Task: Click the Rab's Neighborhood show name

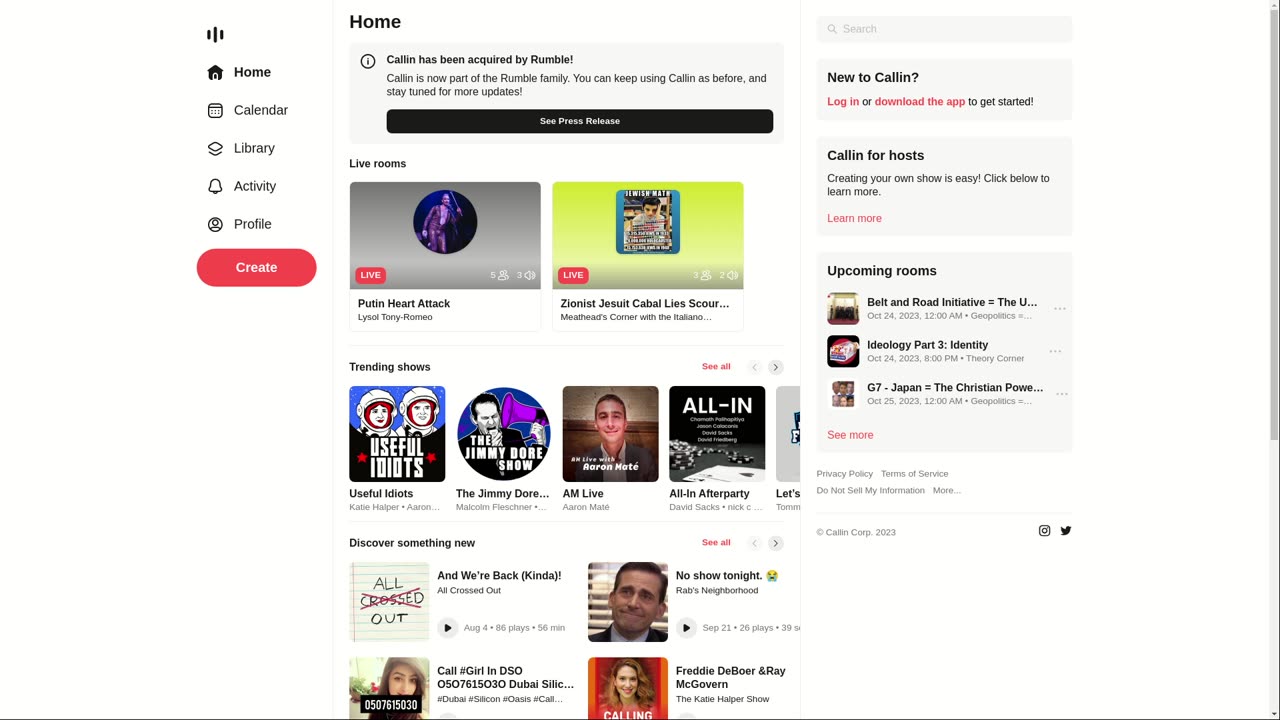Action: pos(717,591)
